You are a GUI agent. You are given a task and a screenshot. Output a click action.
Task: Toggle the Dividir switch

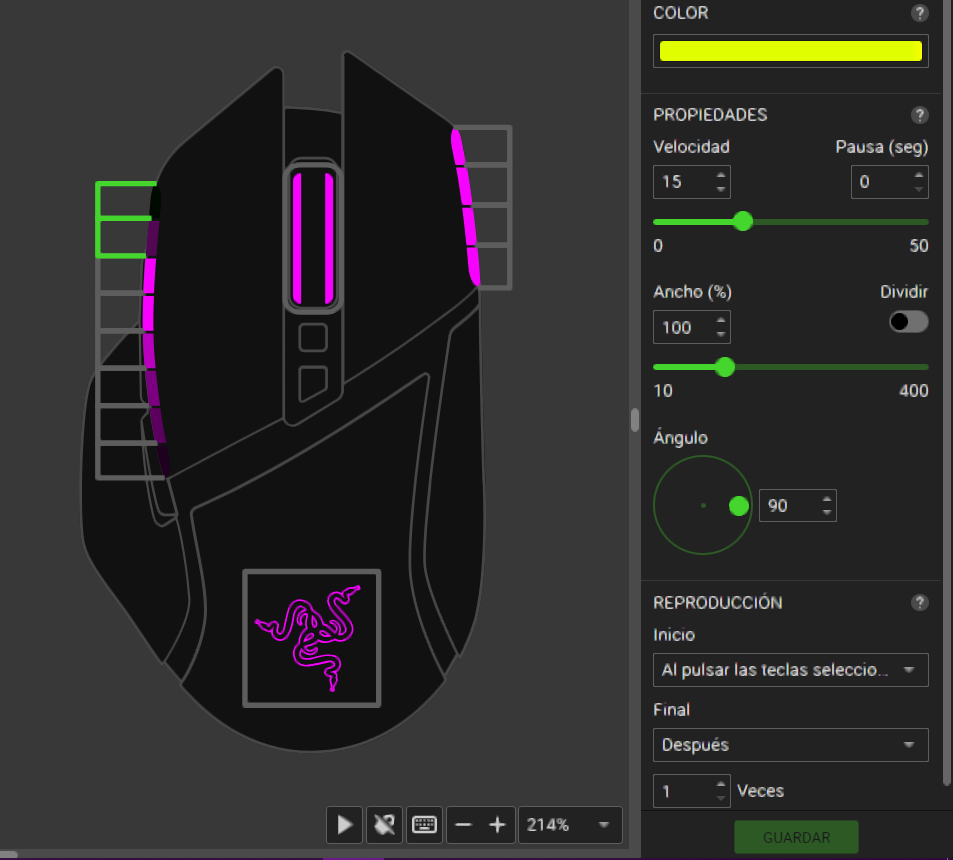pyautogui.click(x=909, y=322)
